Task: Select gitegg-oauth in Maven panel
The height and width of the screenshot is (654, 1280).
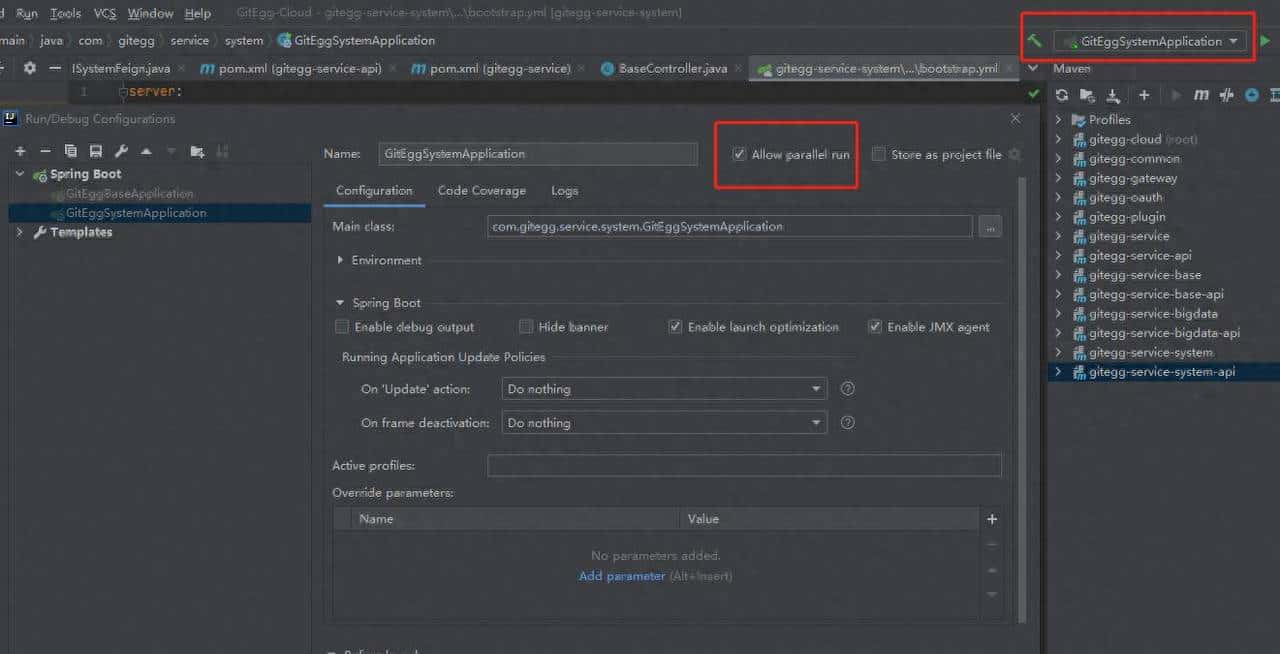Action: point(1125,198)
